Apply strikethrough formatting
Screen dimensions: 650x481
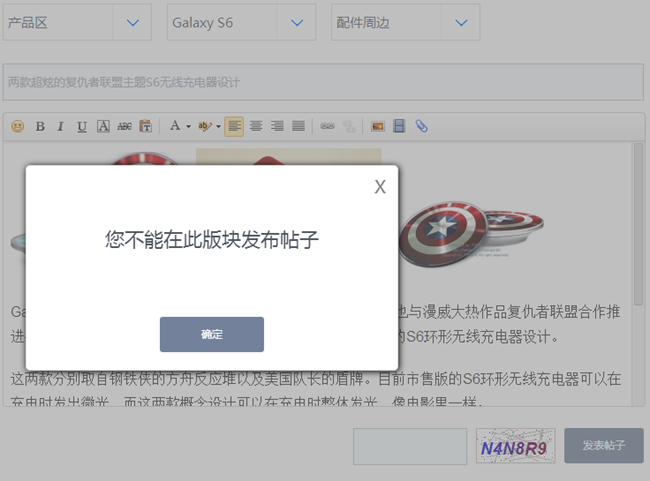click(124, 126)
